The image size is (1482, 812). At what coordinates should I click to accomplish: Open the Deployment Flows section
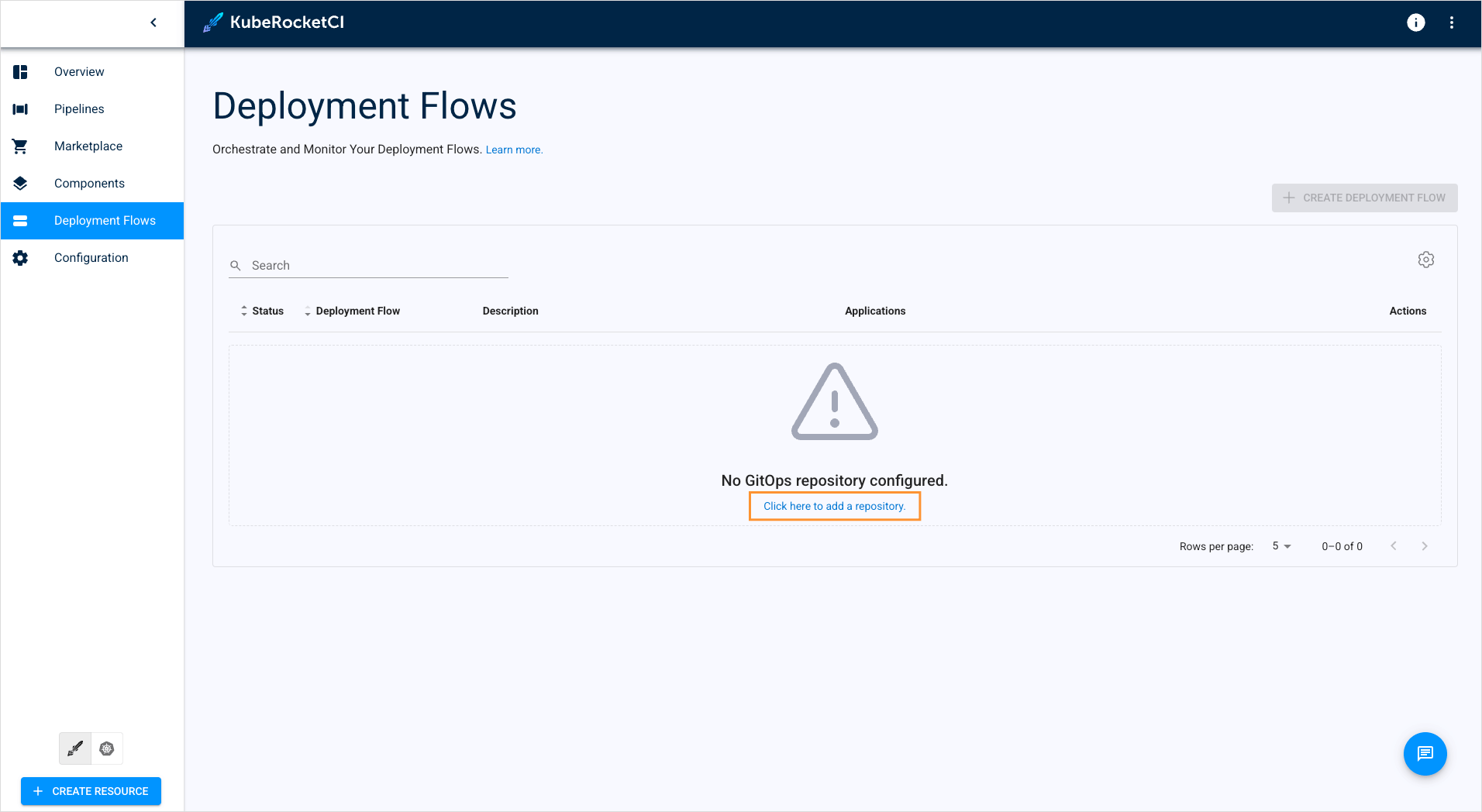[x=105, y=220]
